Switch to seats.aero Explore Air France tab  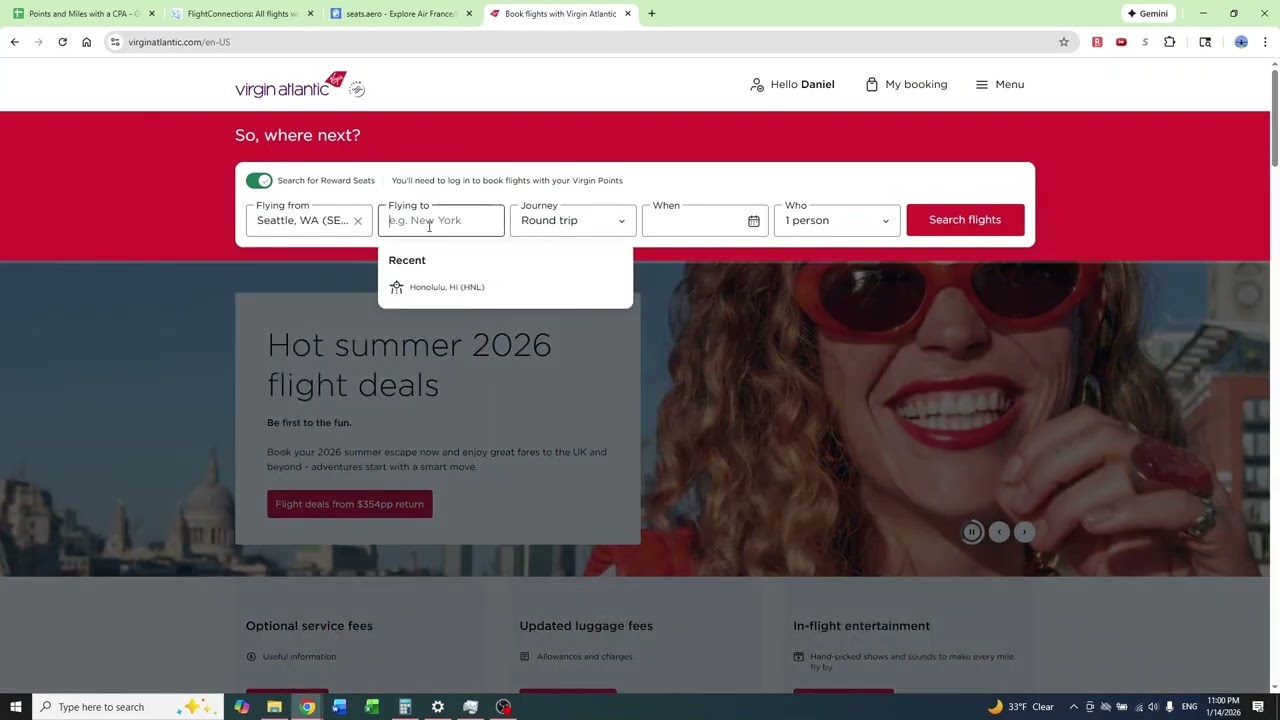400,14
